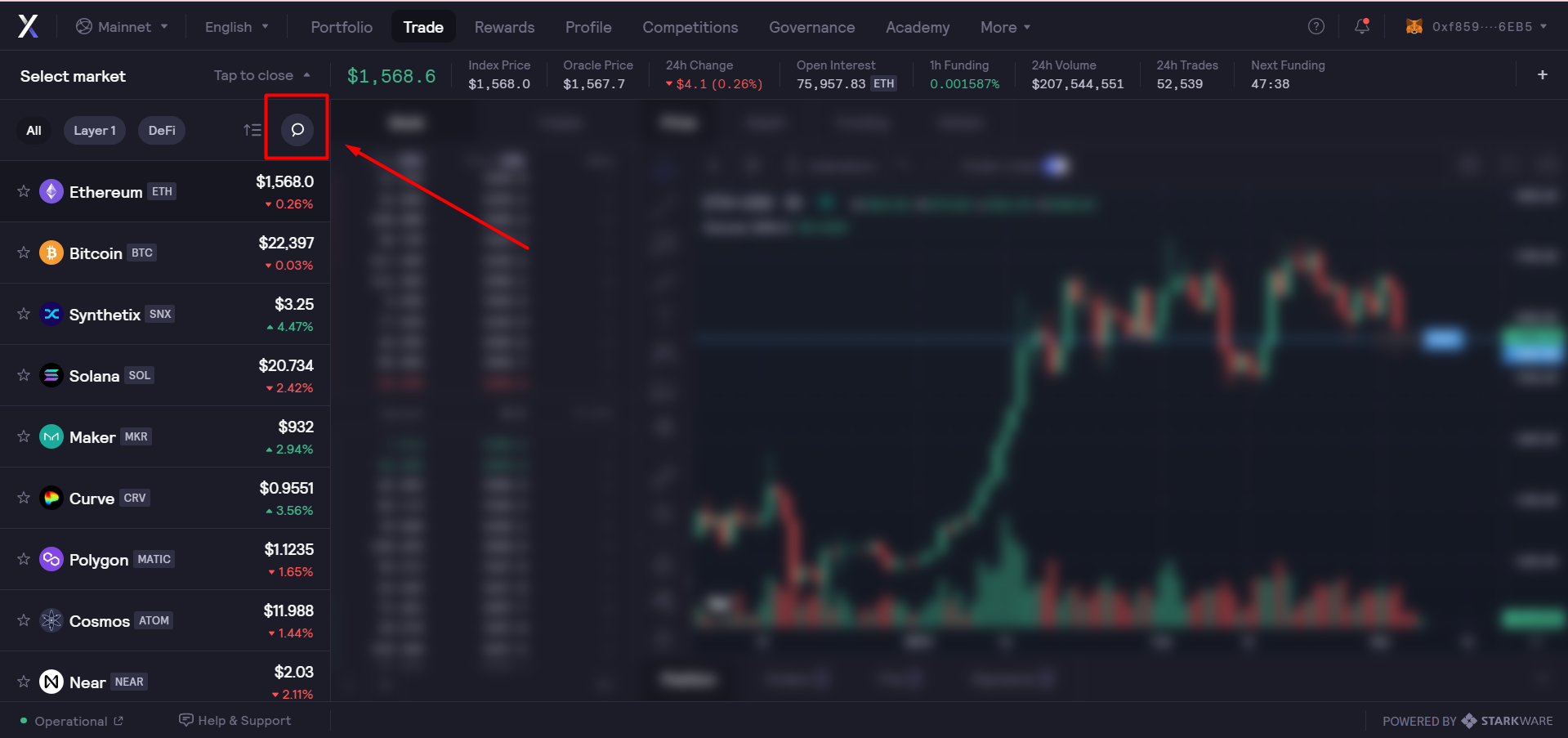The width and height of the screenshot is (1568, 738).
Task: Click the 24h Volume value
Action: coord(1078,83)
